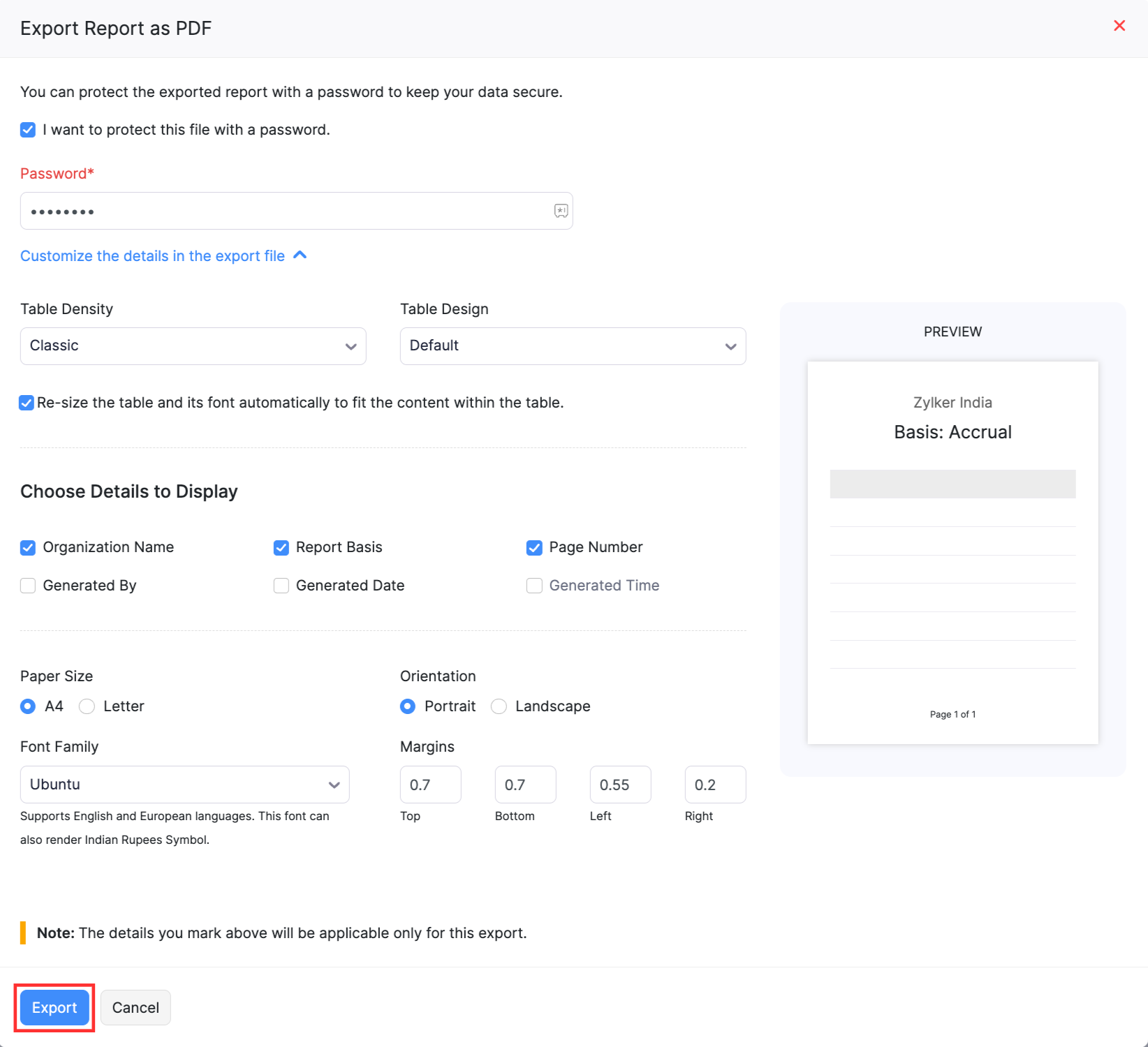
Task: Click into the Password input field
Action: click(x=279, y=211)
